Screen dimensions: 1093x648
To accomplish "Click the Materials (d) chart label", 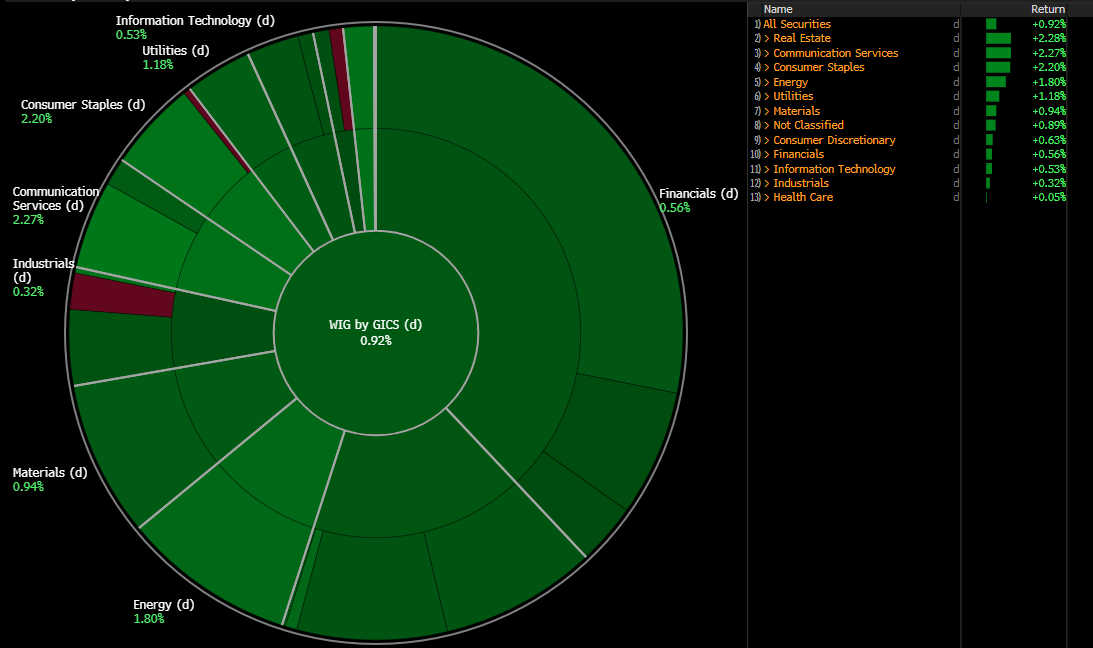I will point(50,473).
